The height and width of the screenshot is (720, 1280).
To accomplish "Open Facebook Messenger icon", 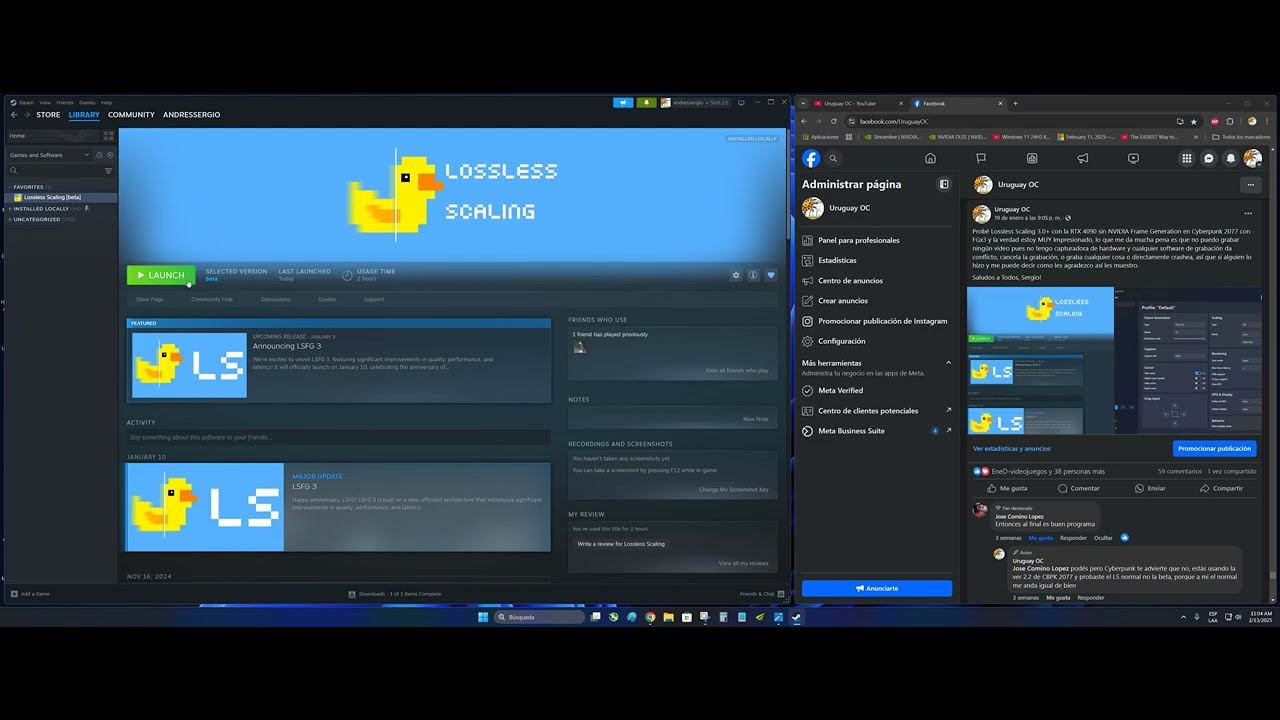I will pyautogui.click(x=1209, y=158).
